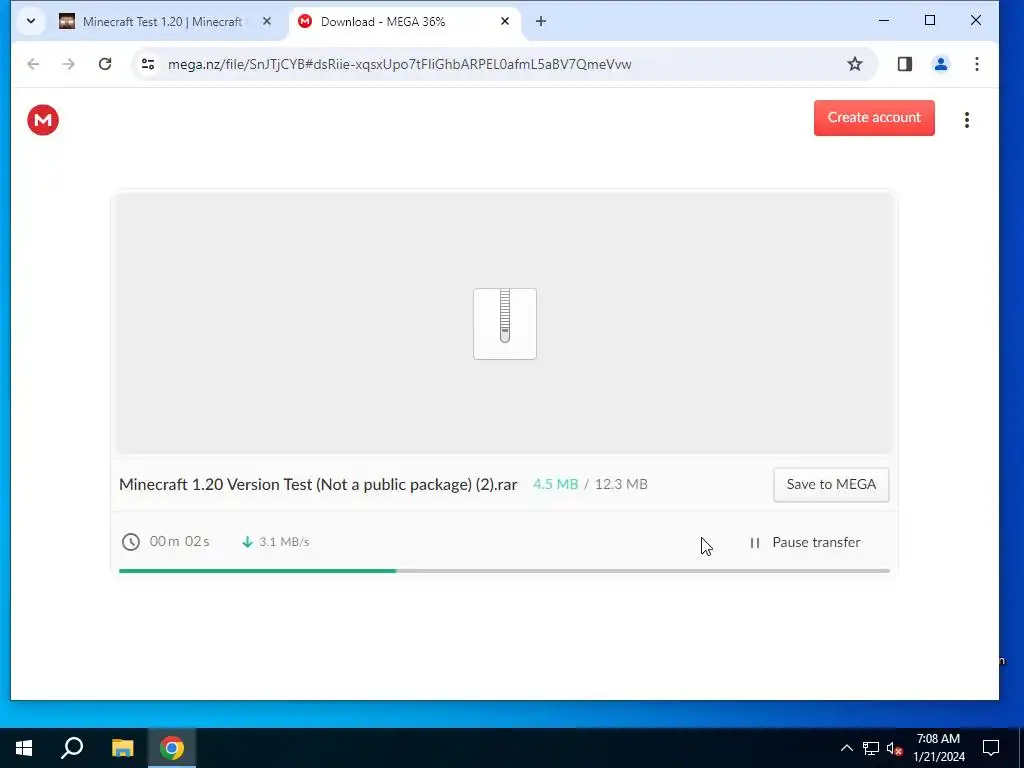Click the download progress bar
The height and width of the screenshot is (768, 1024).
click(x=504, y=571)
